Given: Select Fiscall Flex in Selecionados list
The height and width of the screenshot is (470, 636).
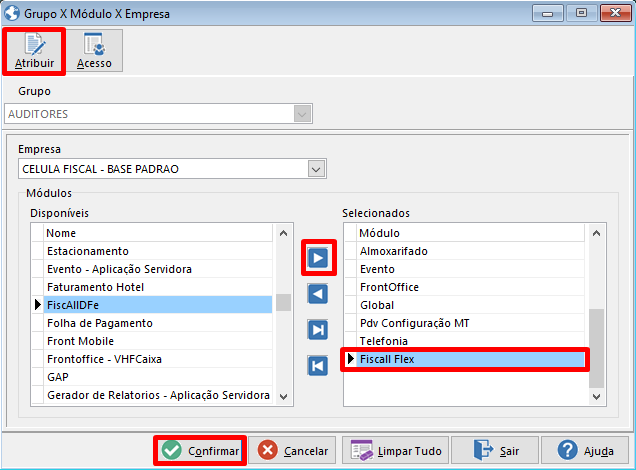Looking at the screenshot, I should 471,359.
